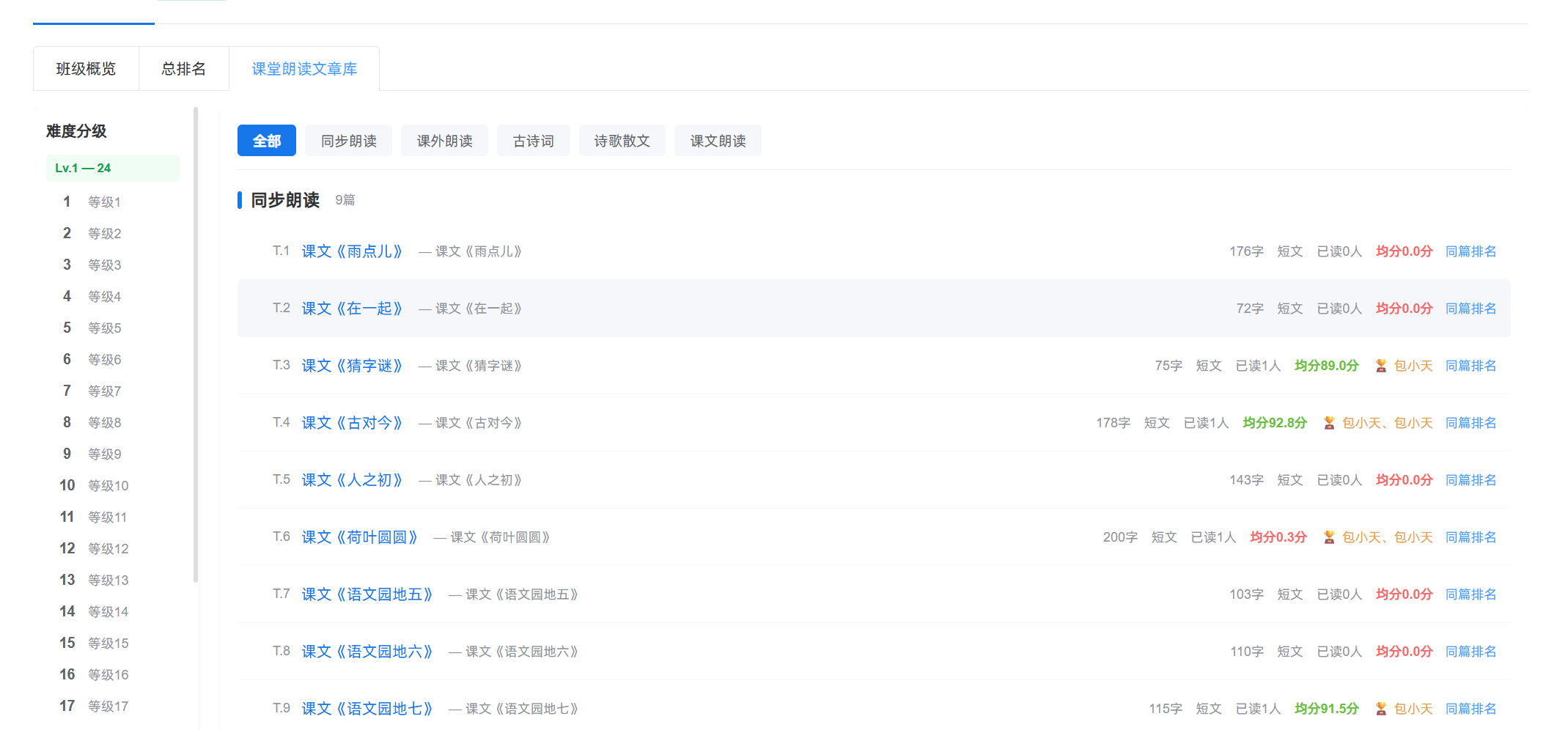Click top scorer 包小天 in 猜字谜 row
1568x730 pixels.
[1413, 366]
